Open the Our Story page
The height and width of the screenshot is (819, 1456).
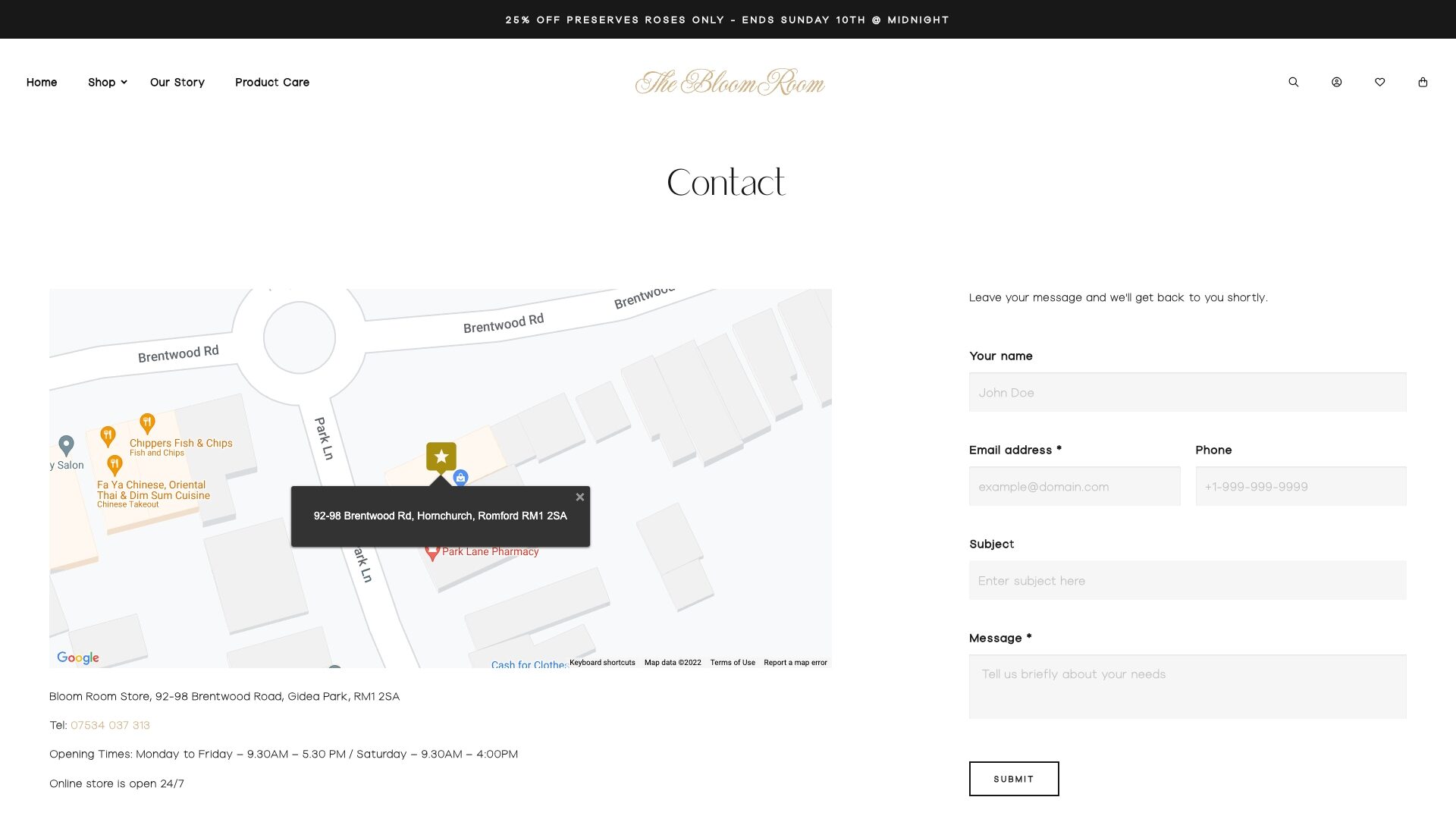click(177, 82)
